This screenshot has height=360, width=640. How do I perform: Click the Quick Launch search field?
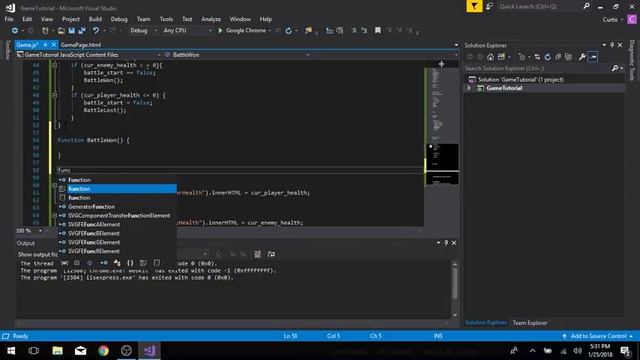(538, 7)
